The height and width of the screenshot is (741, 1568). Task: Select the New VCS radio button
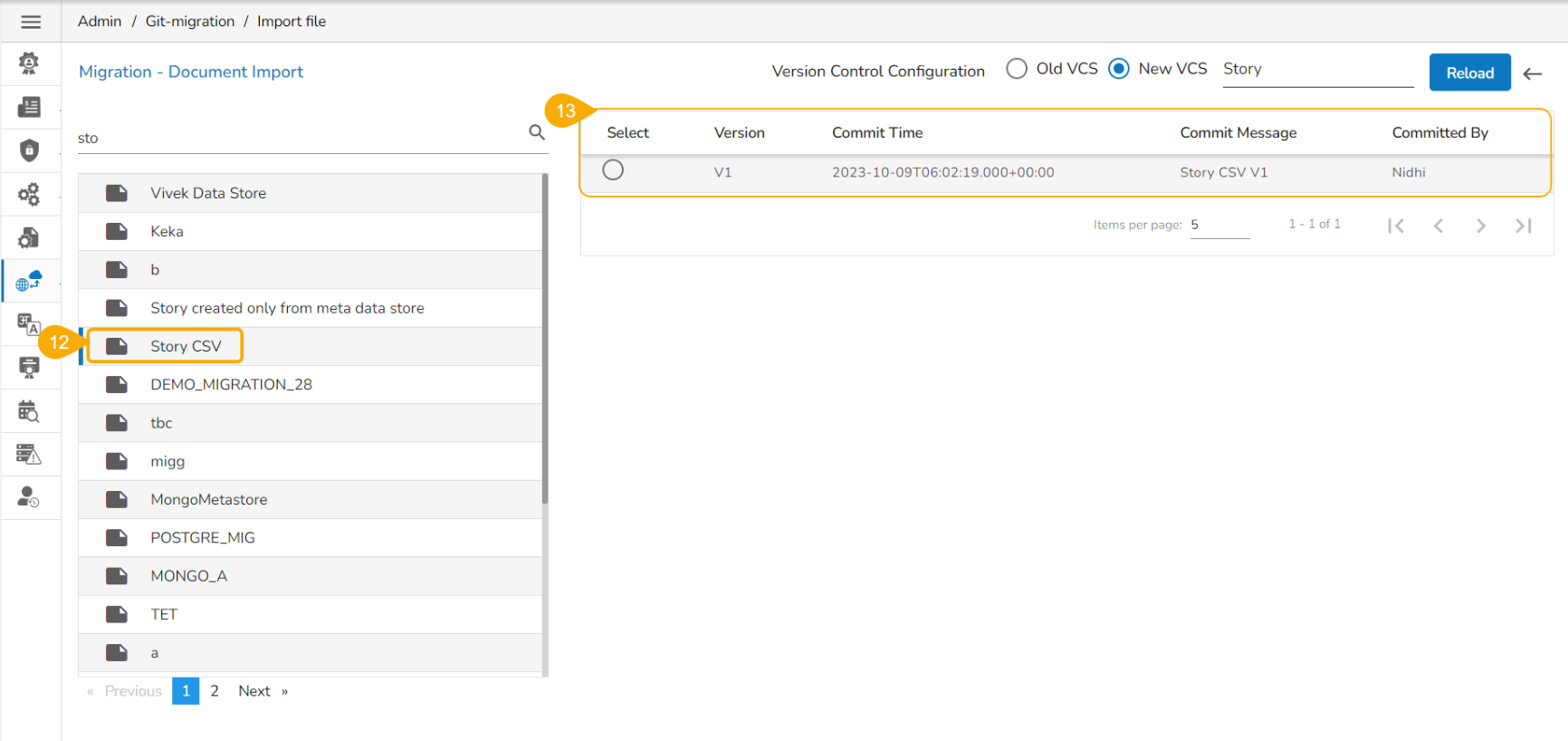(1119, 69)
